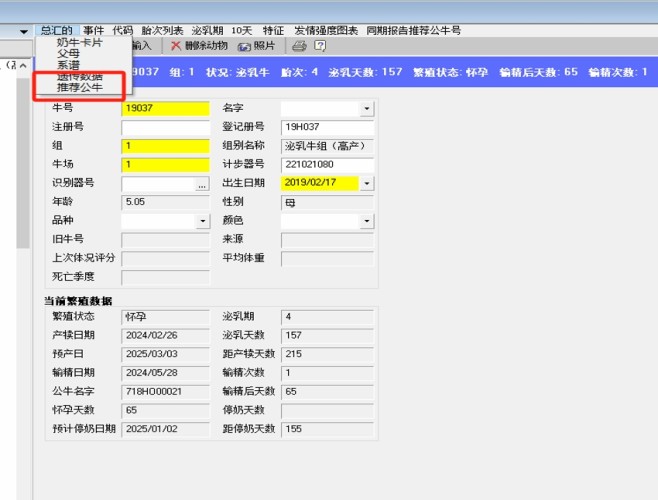The height and width of the screenshot is (500, 658).
Task: Select 推荐公牛 from the open menu
Action: pyautogui.click(x=79, y=88)
